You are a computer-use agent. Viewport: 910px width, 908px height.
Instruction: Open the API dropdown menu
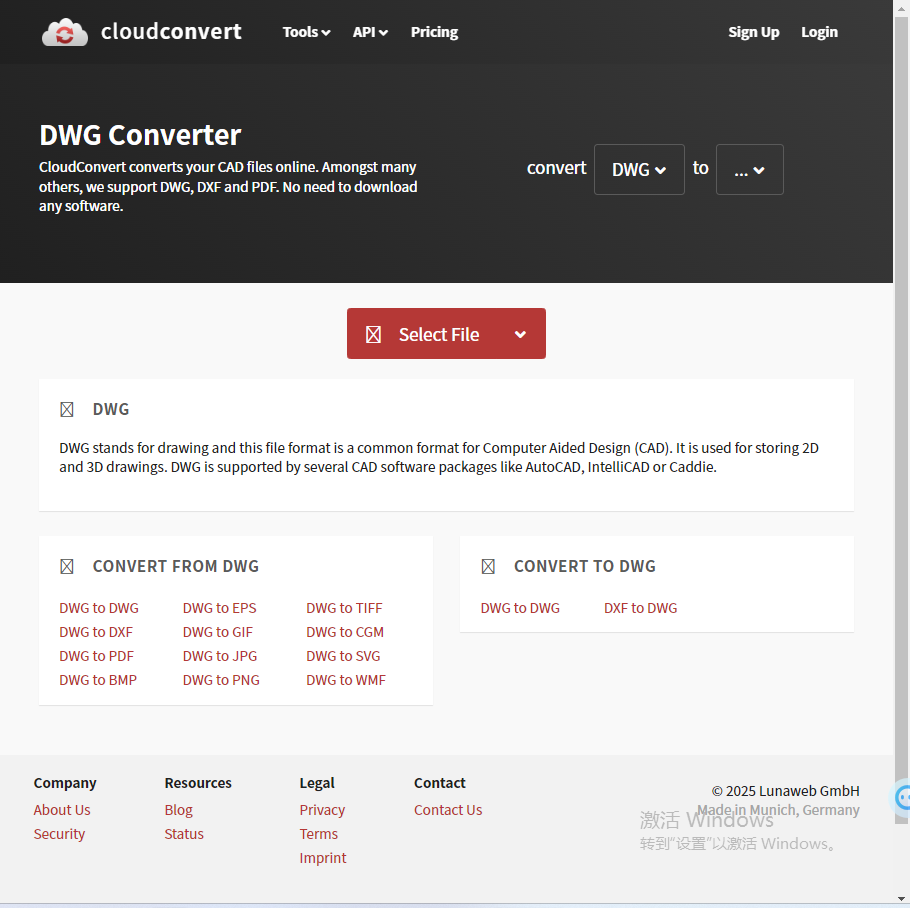click(370, 32)
